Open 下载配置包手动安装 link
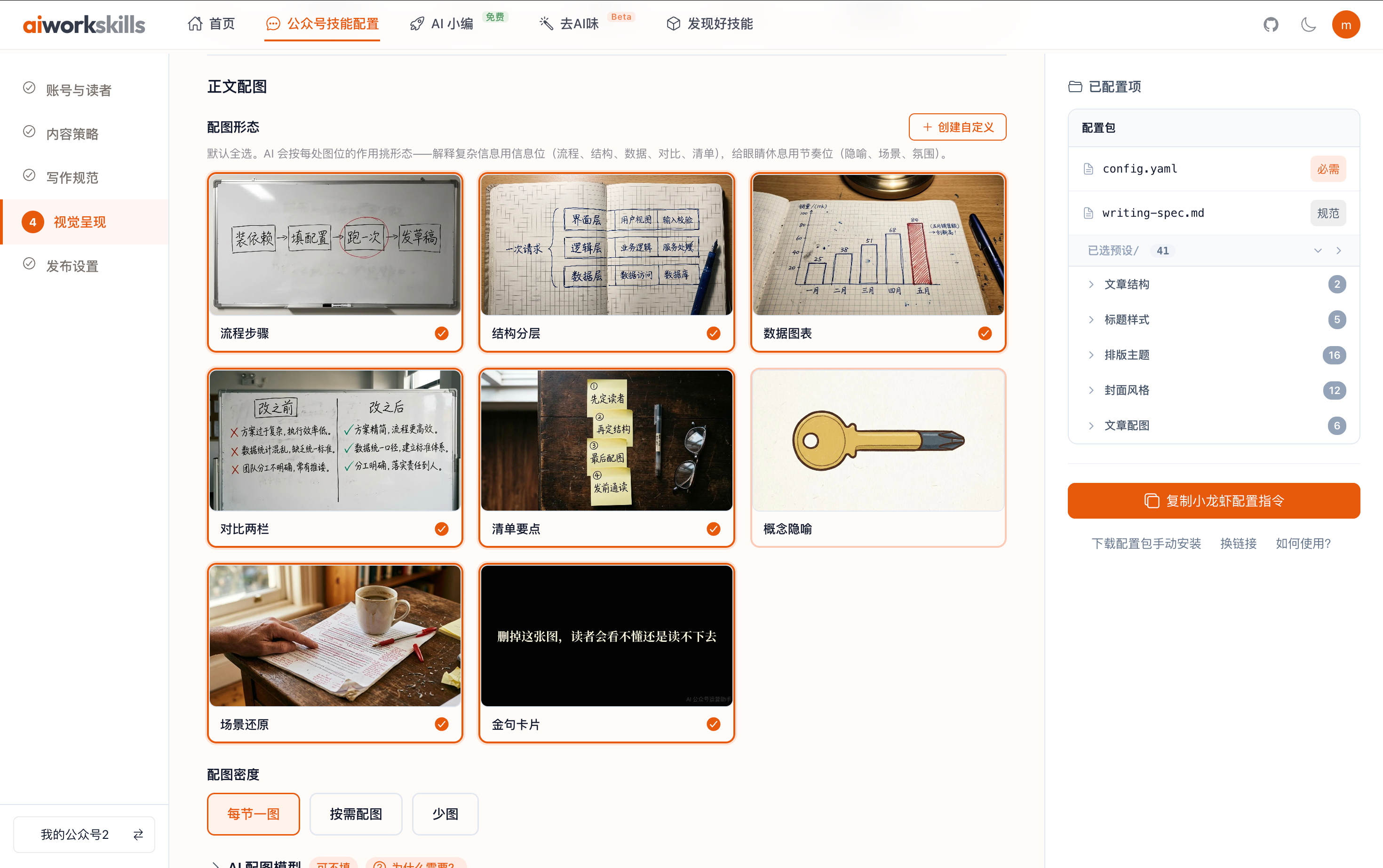Viewport: 1383px width, 868px height. (1146, 543)
